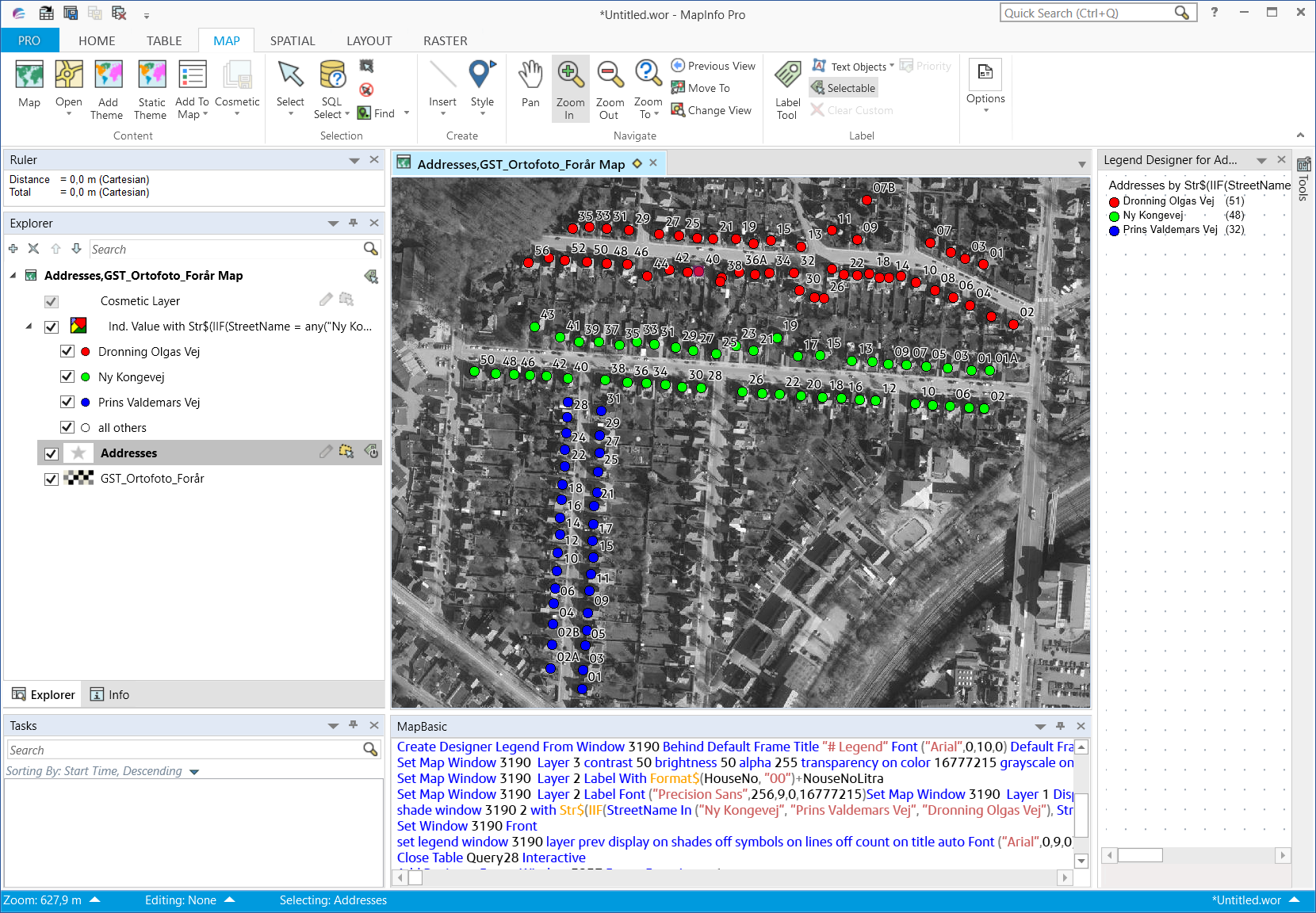
Task: Add a Static Theme to the map
Action: click(151, 87)
